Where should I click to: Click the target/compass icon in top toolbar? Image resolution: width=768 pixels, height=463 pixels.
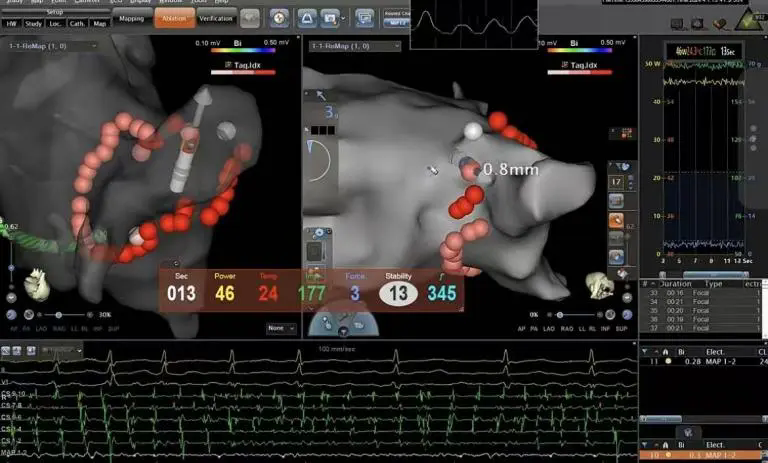[278, 18]
